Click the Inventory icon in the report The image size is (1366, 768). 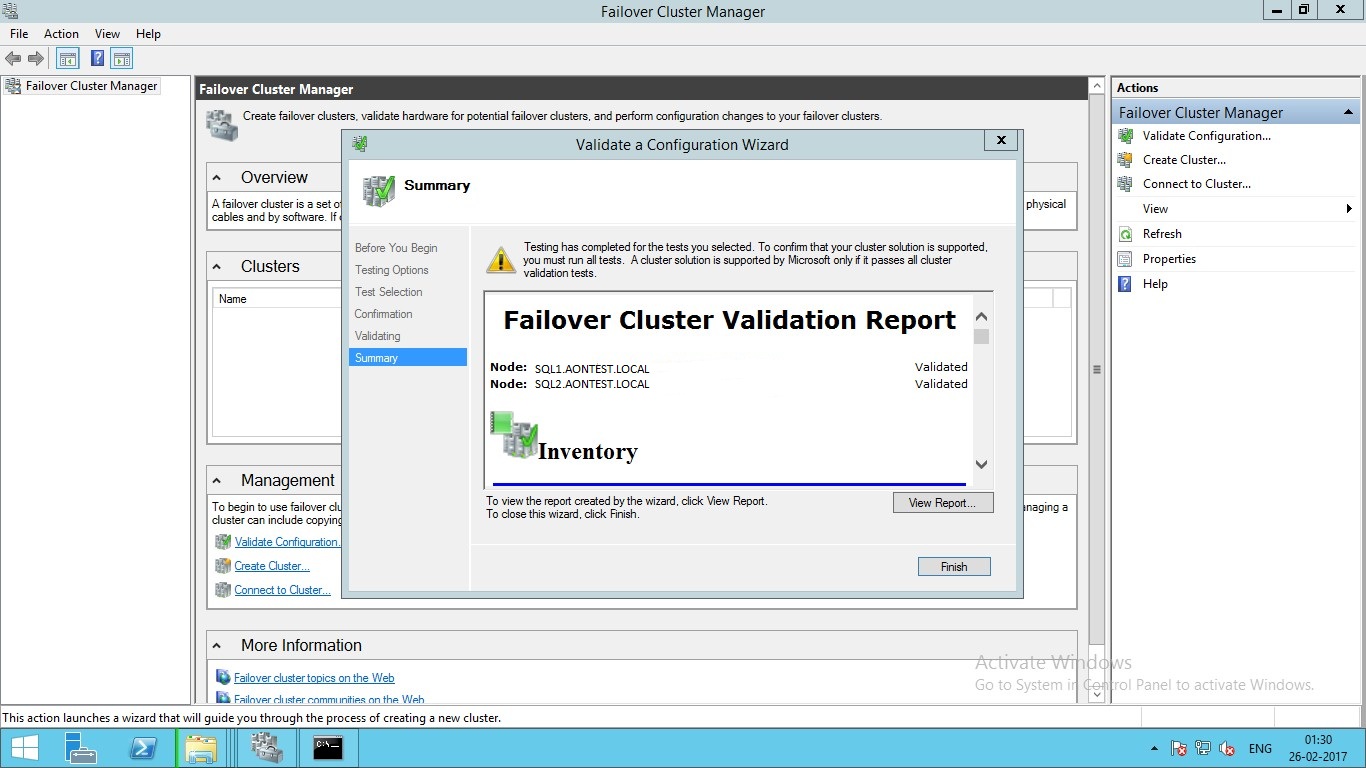514,434
